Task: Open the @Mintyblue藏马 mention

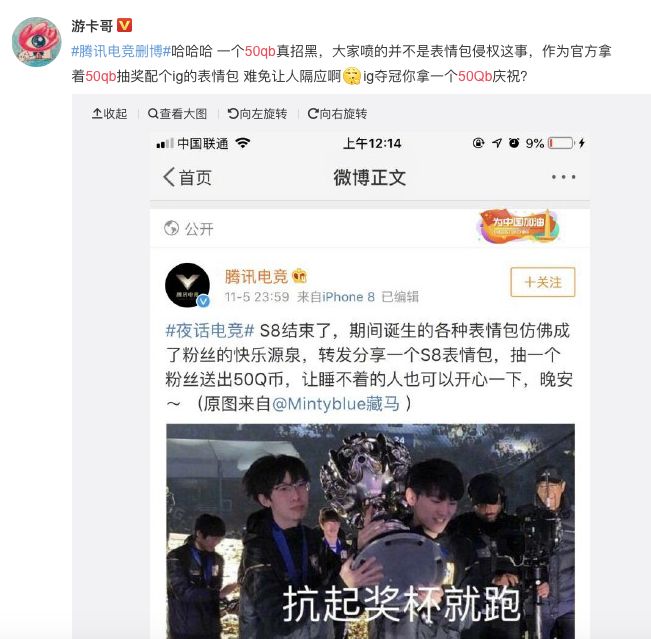Action: pyautogui.click(x=336, y=404)
